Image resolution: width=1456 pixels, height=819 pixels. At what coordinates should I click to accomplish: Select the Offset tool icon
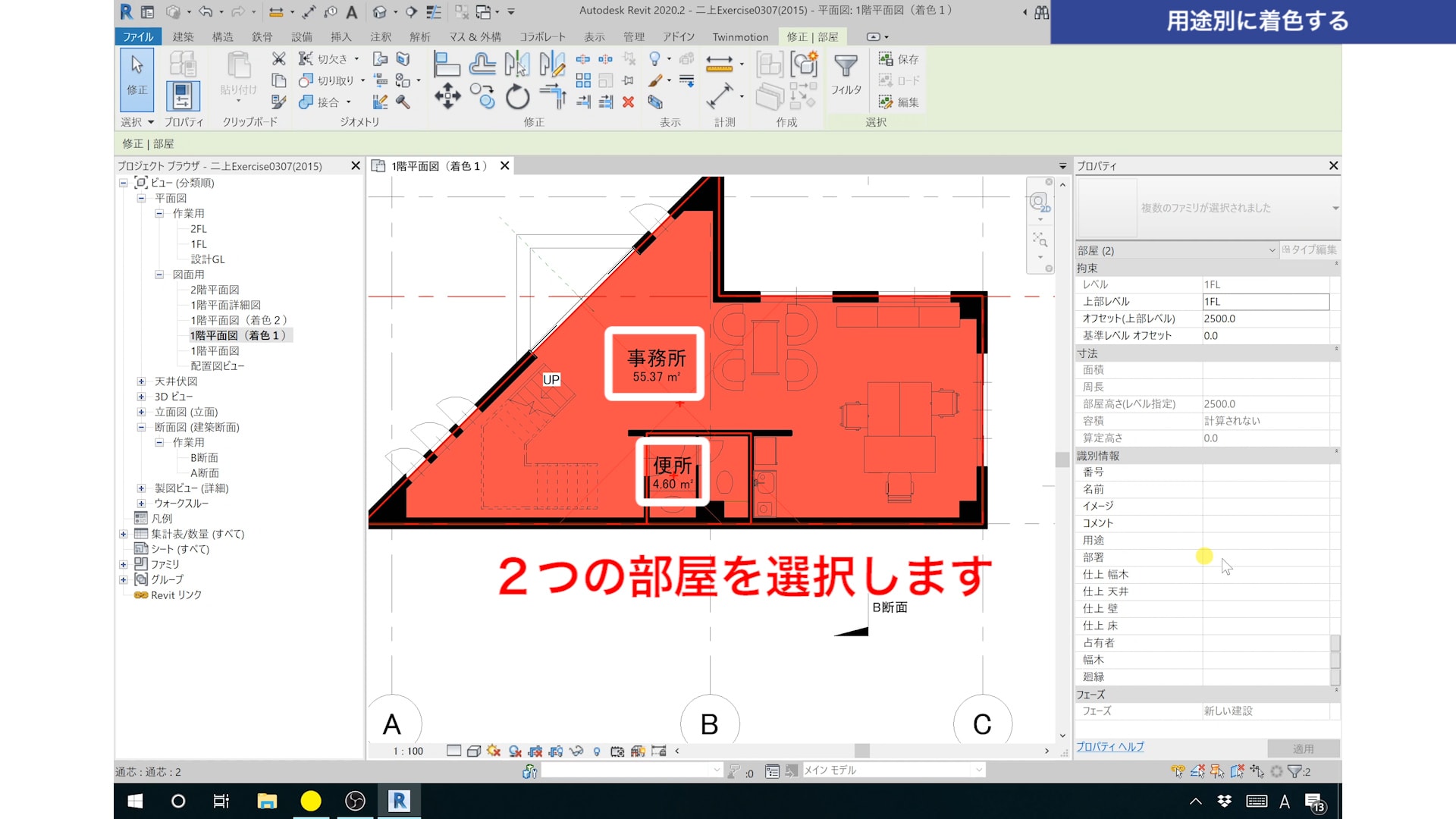(482, 64)
